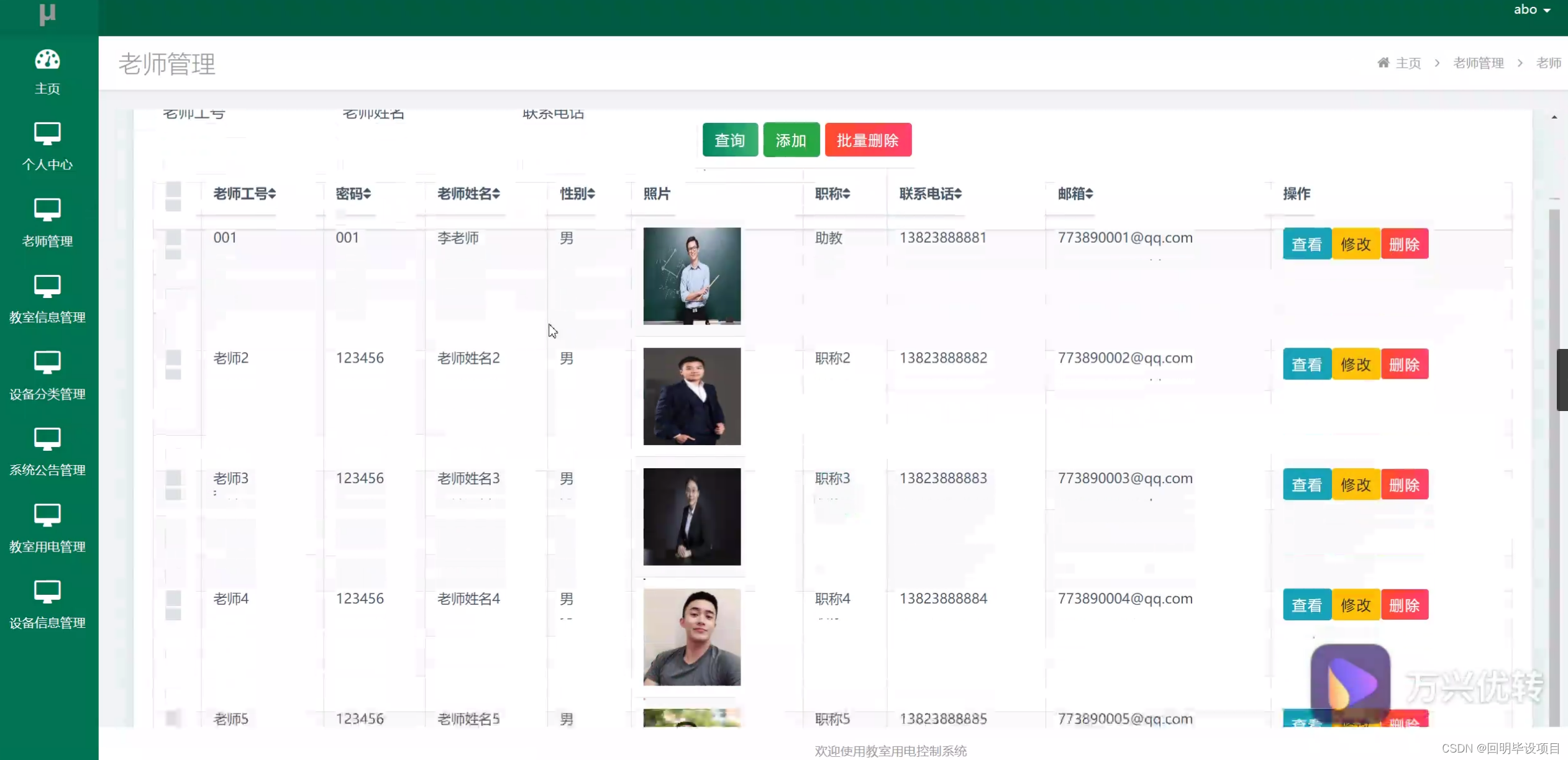The width and height of the screenshot is (1568, 760).
Task: Click the 老师管理 sidebar monitor icon
Action: click(x=47, y=209)
